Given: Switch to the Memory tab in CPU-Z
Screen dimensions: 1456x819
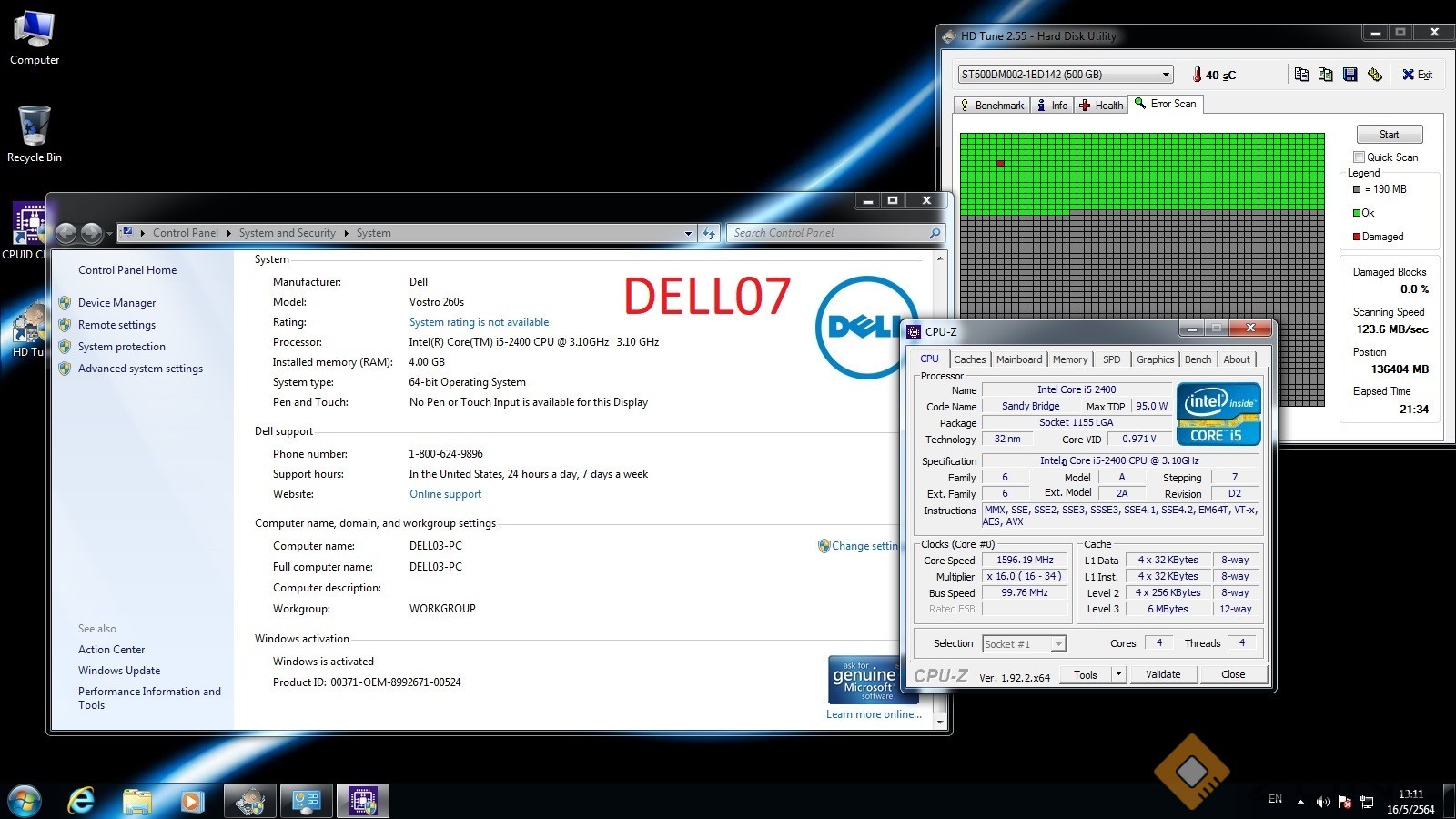Looking at the screenshot, I should pyautogui.click(x=1069, y=359).
